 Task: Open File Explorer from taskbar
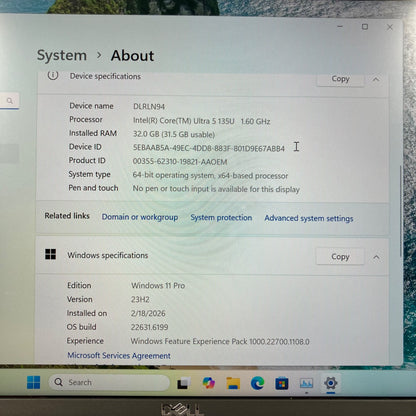coord(233,383)
